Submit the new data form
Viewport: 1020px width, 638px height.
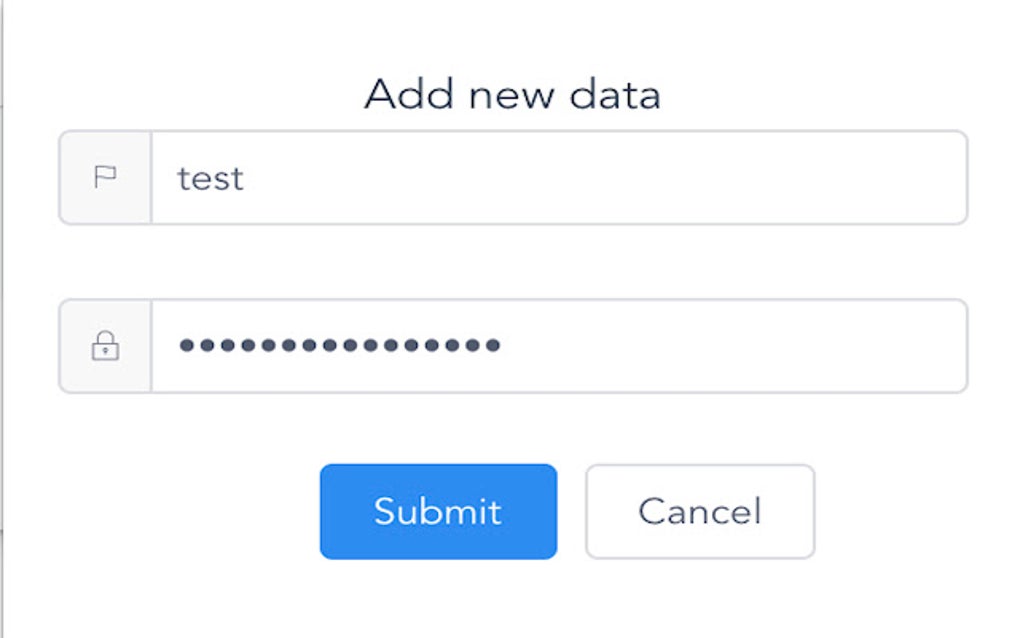coord(438,511)
